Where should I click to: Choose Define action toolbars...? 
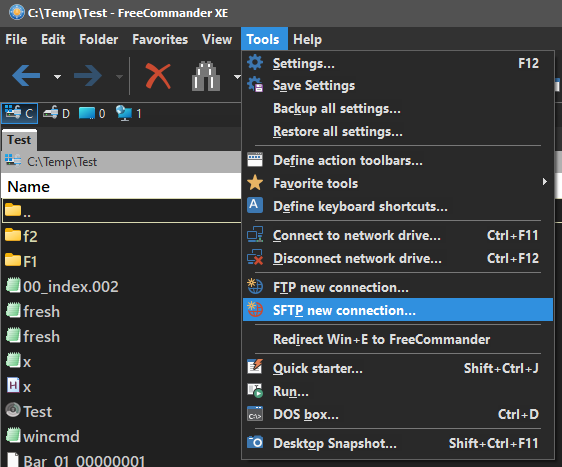[398, 161]
